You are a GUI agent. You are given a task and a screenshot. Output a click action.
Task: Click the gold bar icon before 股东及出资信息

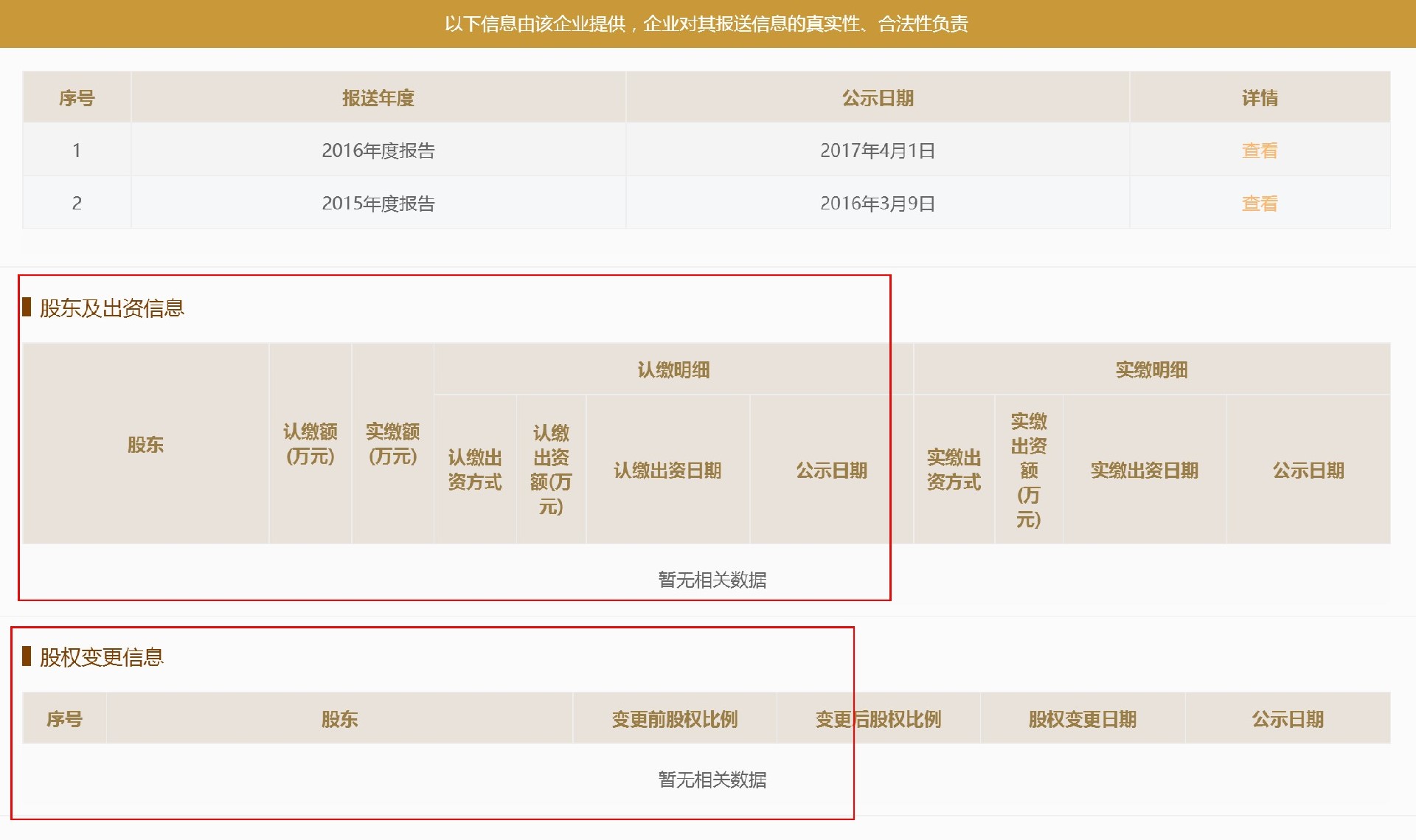click(x=28, y=309)
